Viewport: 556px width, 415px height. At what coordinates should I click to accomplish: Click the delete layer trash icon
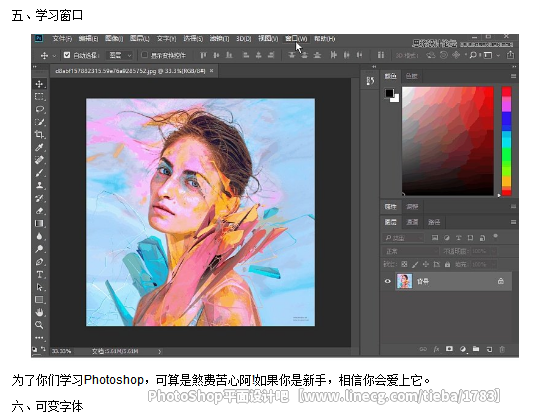coord(502,349)
